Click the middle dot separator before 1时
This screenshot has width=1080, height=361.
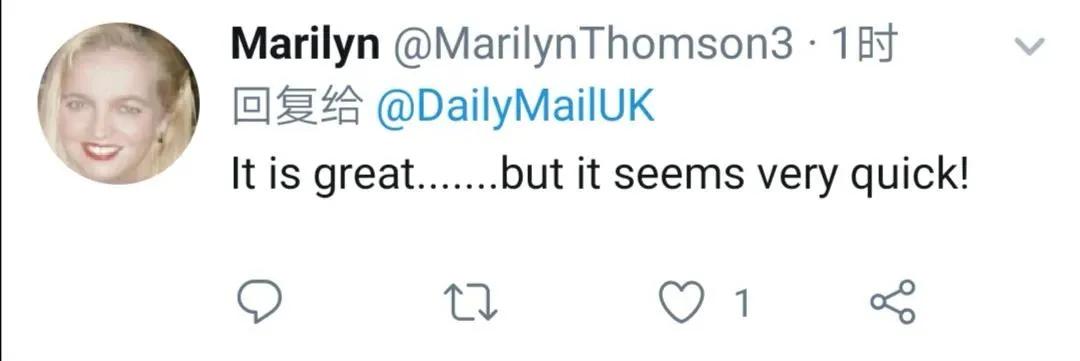813,47
